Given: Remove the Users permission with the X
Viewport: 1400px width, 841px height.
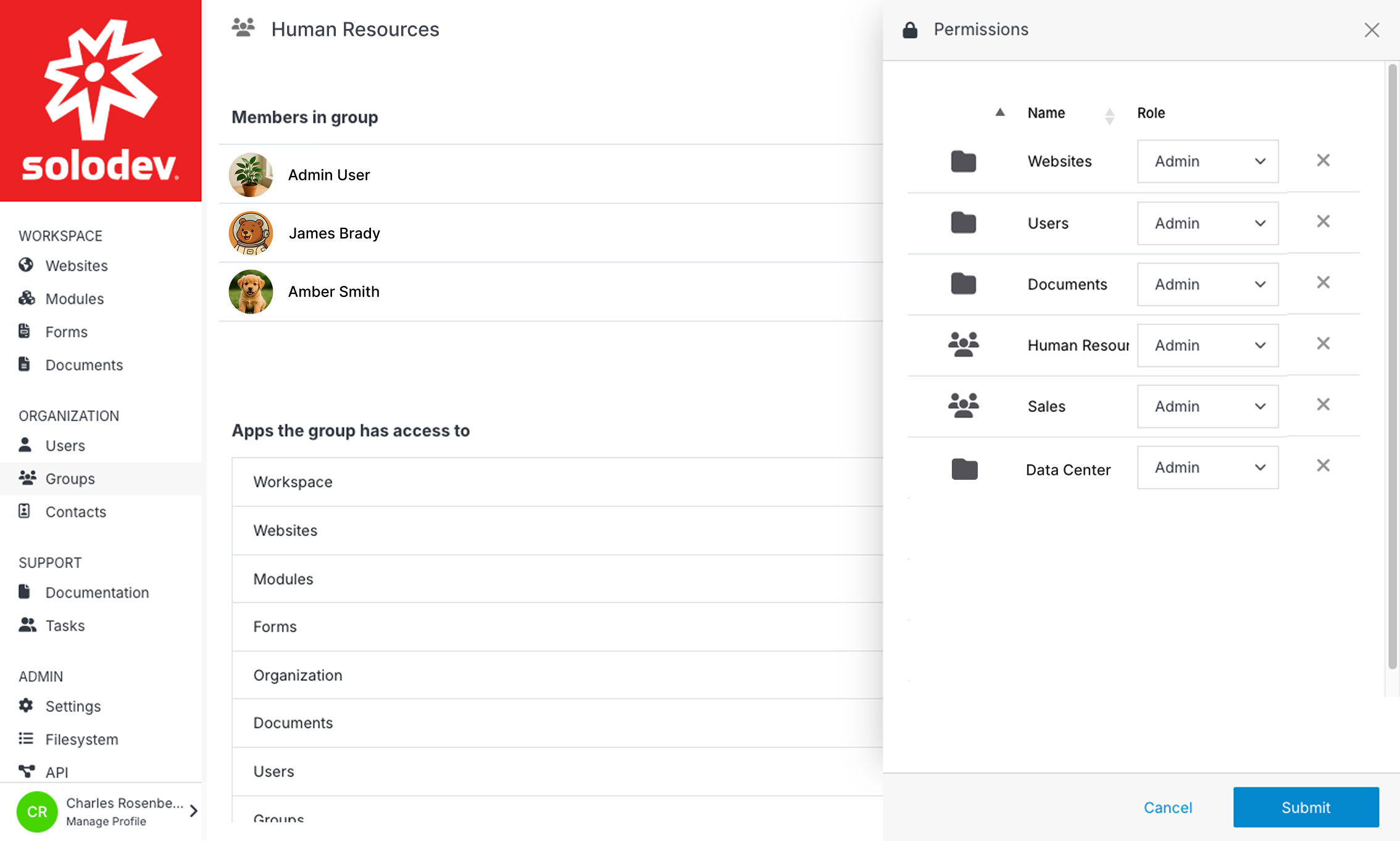Looking at the screenshot, I should tap(1323, 222).
